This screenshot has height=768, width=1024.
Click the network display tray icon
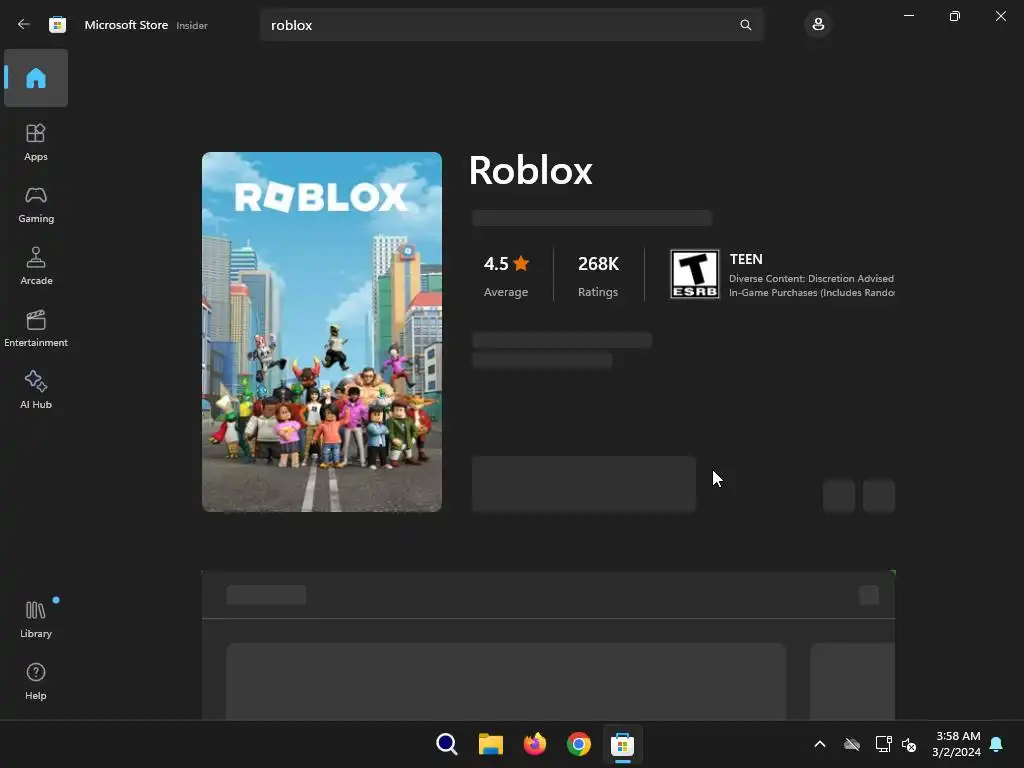[883, 744]
